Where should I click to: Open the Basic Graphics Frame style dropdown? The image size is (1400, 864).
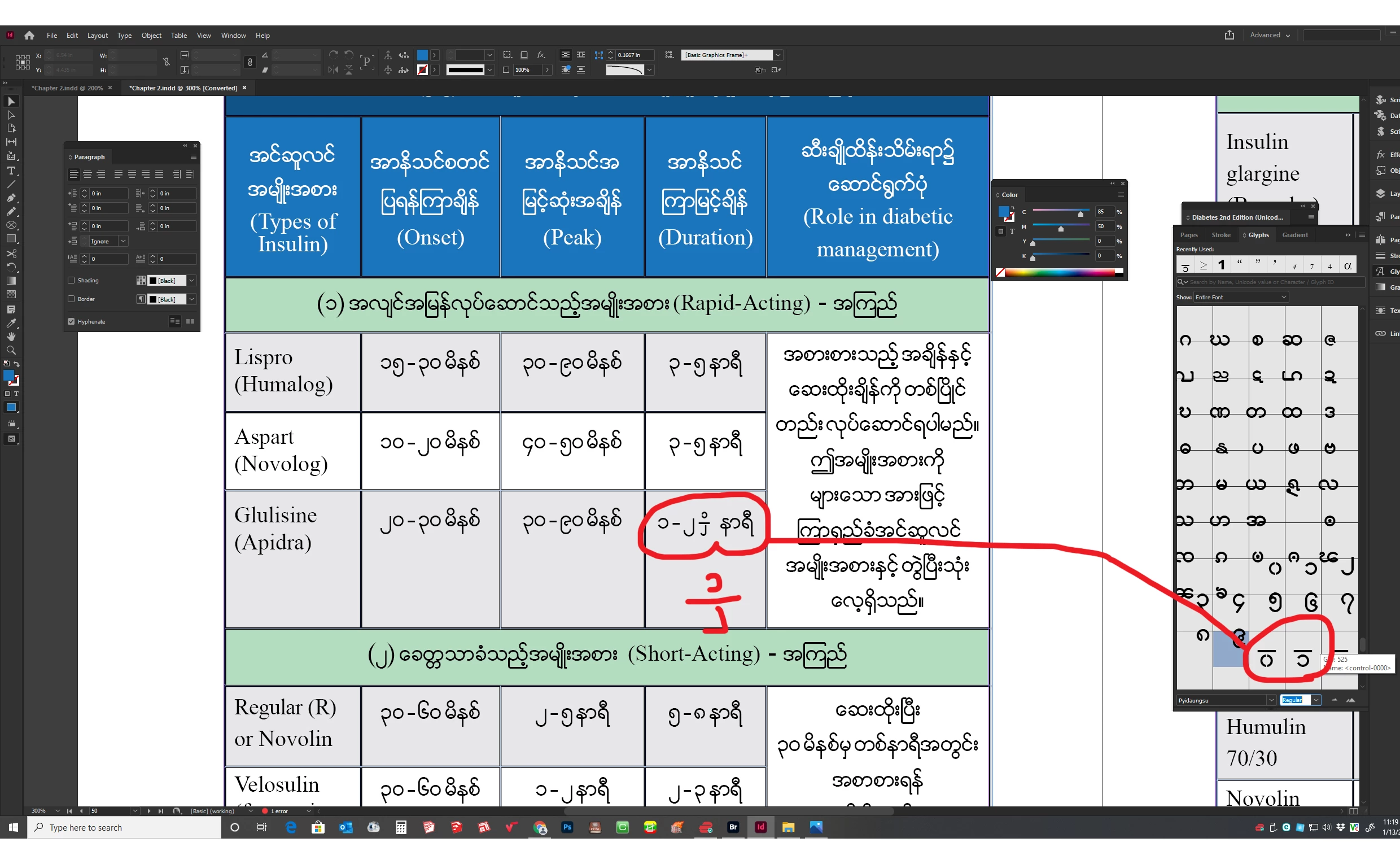777,55
